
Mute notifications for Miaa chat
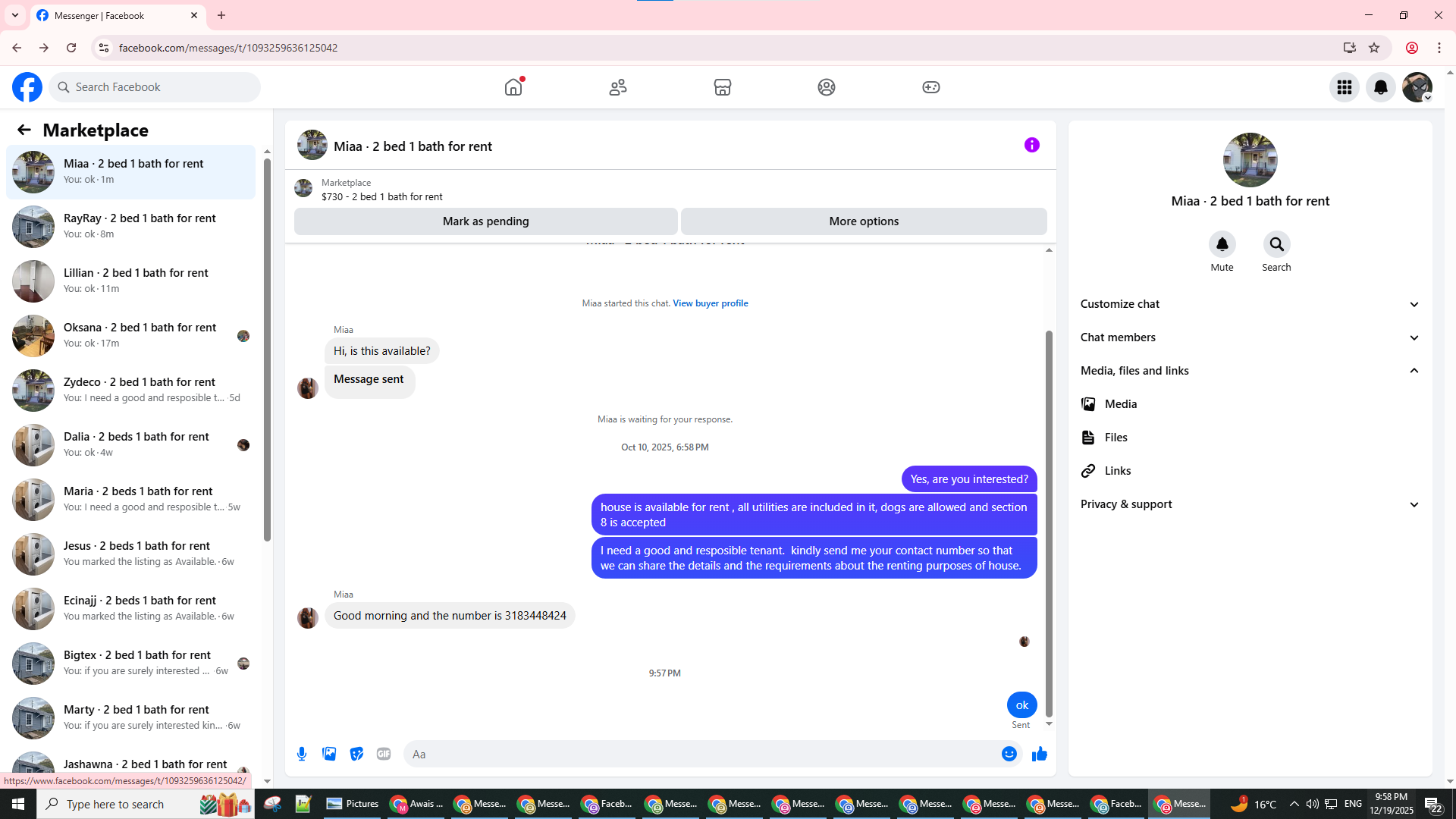1222,245
